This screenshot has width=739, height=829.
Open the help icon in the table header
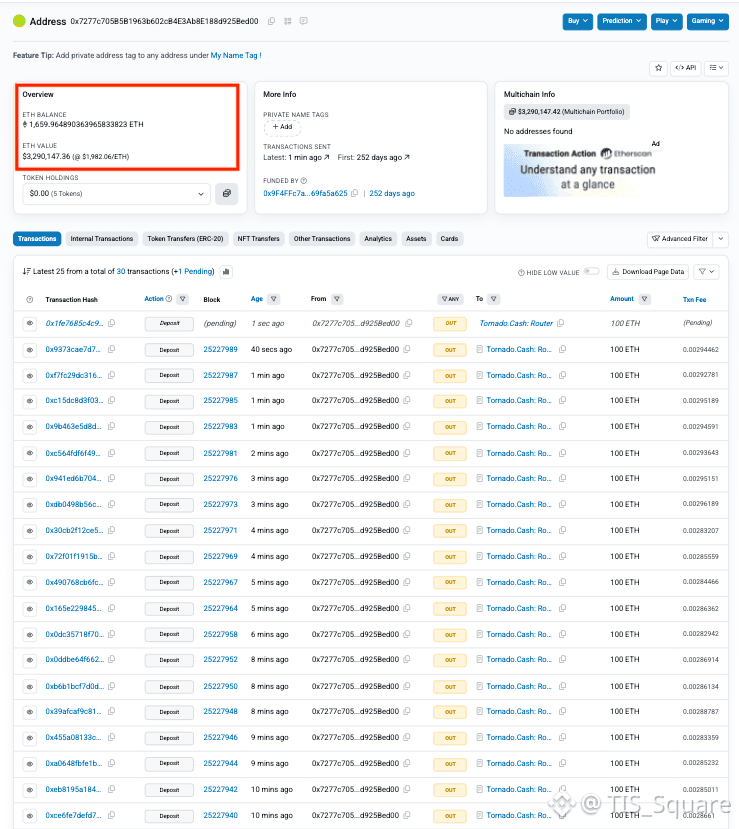pyautogui.click(x=30, y=300)
